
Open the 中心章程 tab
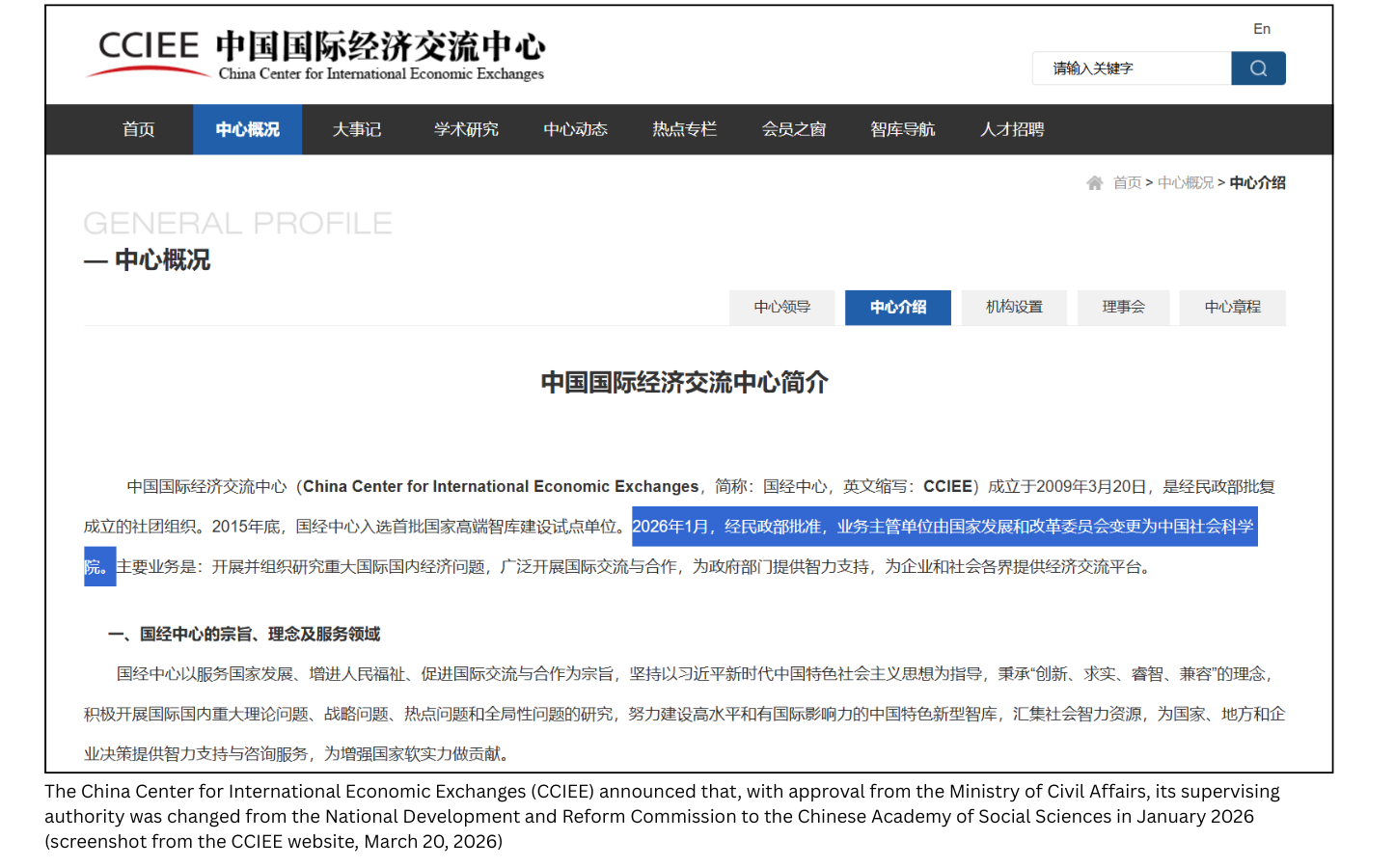point(1232,308)
